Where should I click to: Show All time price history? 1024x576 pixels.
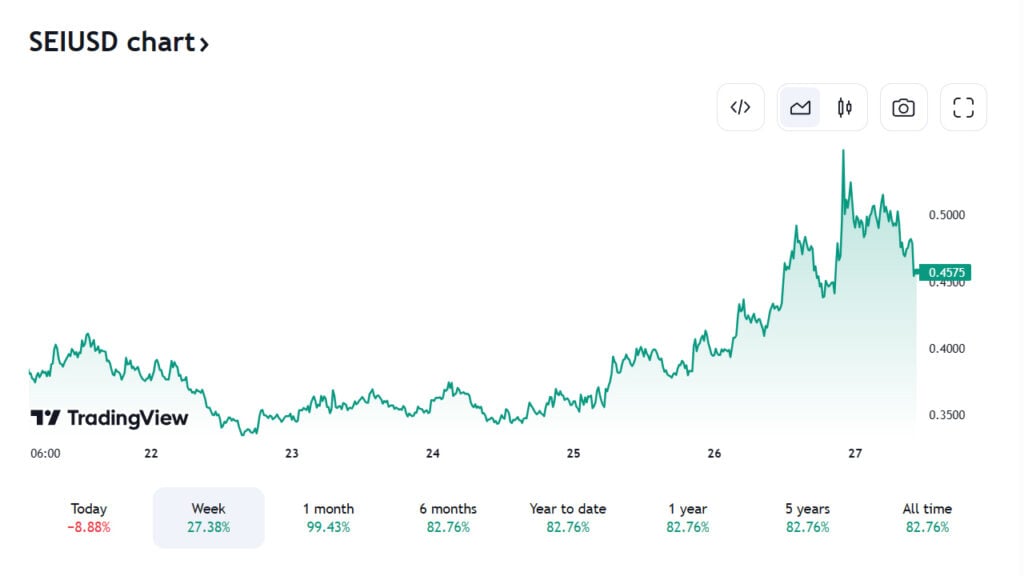pyautogui.click(x=927, y=517)
